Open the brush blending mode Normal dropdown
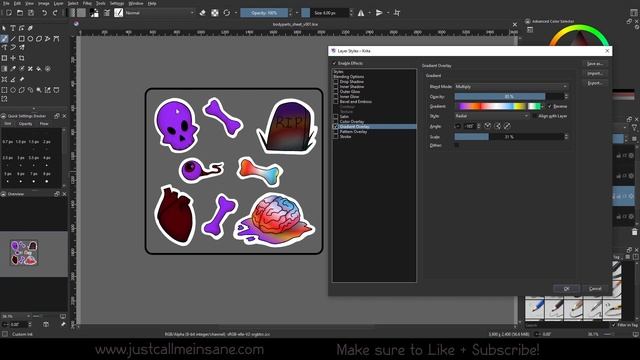 coord(159,13)
